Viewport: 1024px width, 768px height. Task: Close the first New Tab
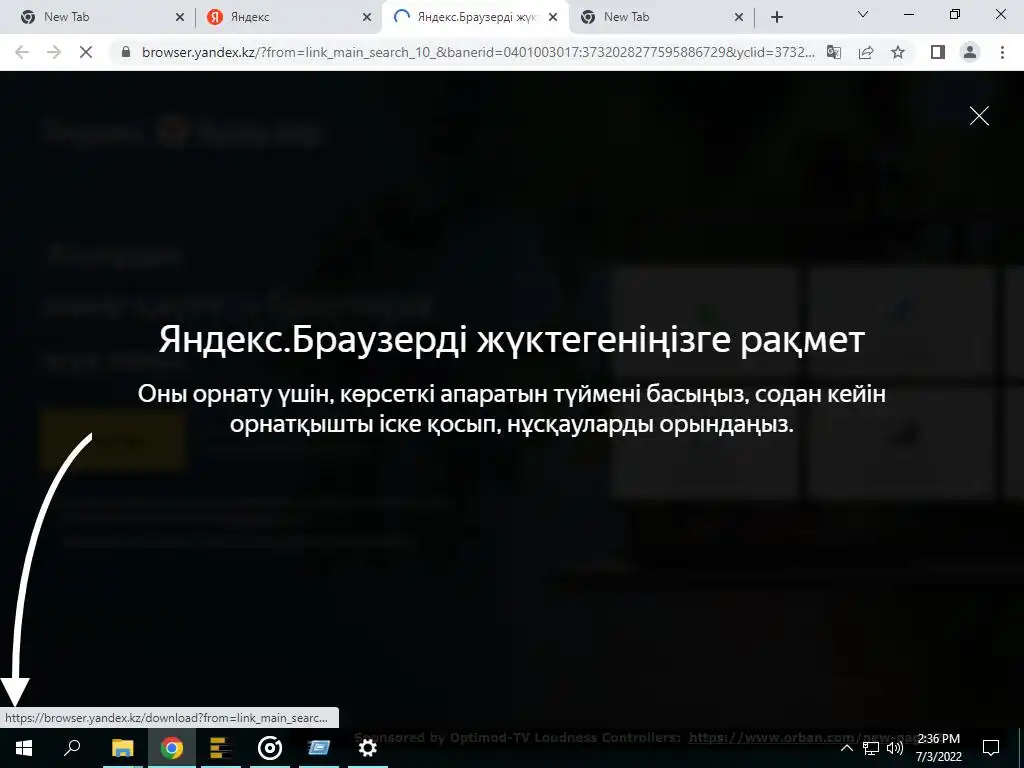pyautogui.click(x=180, y=18)
